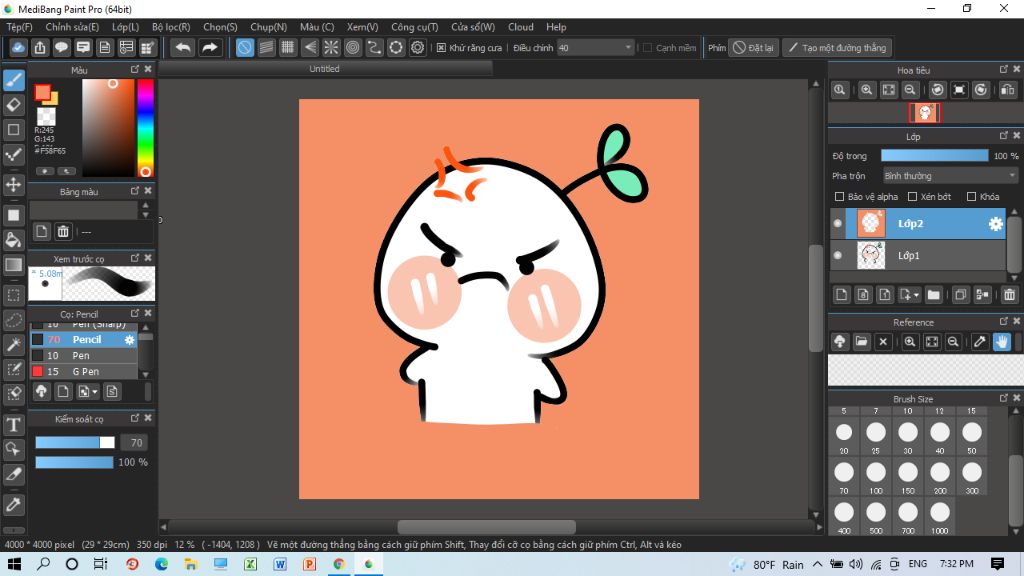
Task: Select the Gradient tool
Action: coord(14,264)
